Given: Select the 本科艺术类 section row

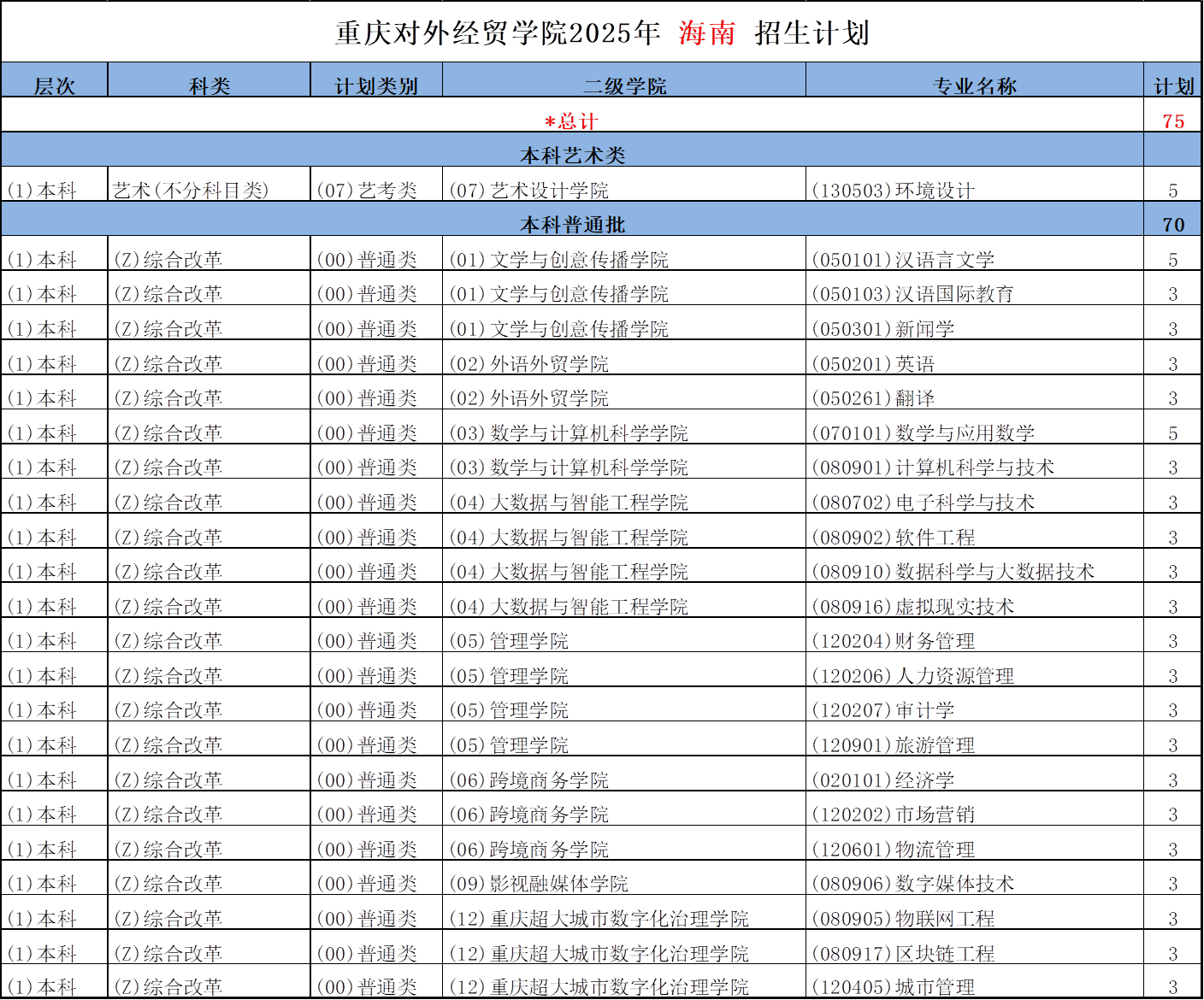Looking at the screenshot, I should click(x=572, y=155).
